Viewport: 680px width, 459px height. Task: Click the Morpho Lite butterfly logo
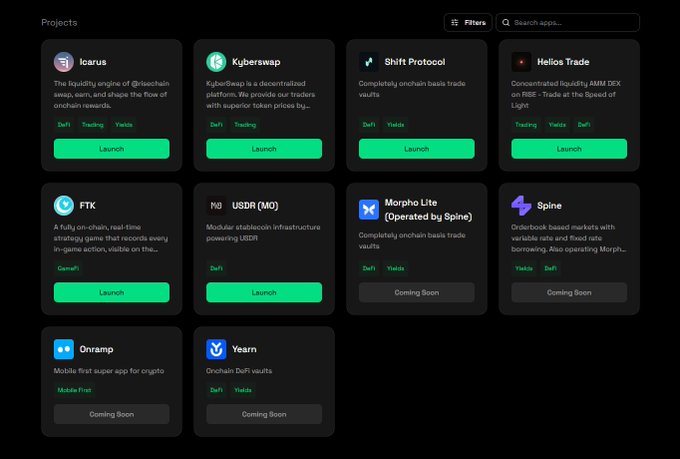(x=369, y=210)
